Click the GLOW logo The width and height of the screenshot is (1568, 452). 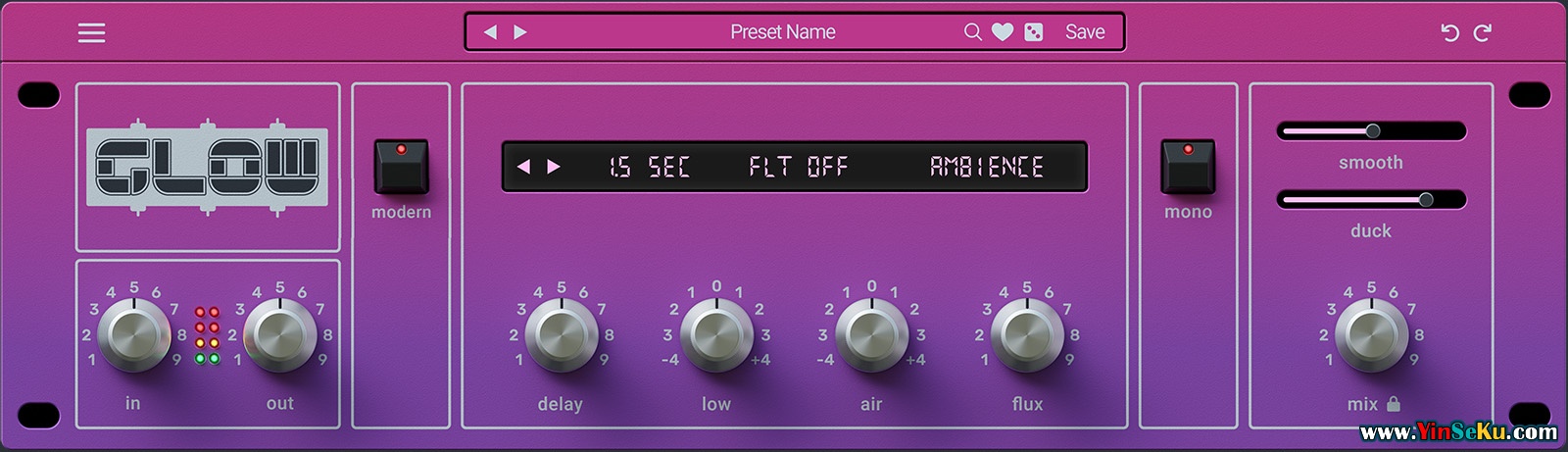pos(207,167)
